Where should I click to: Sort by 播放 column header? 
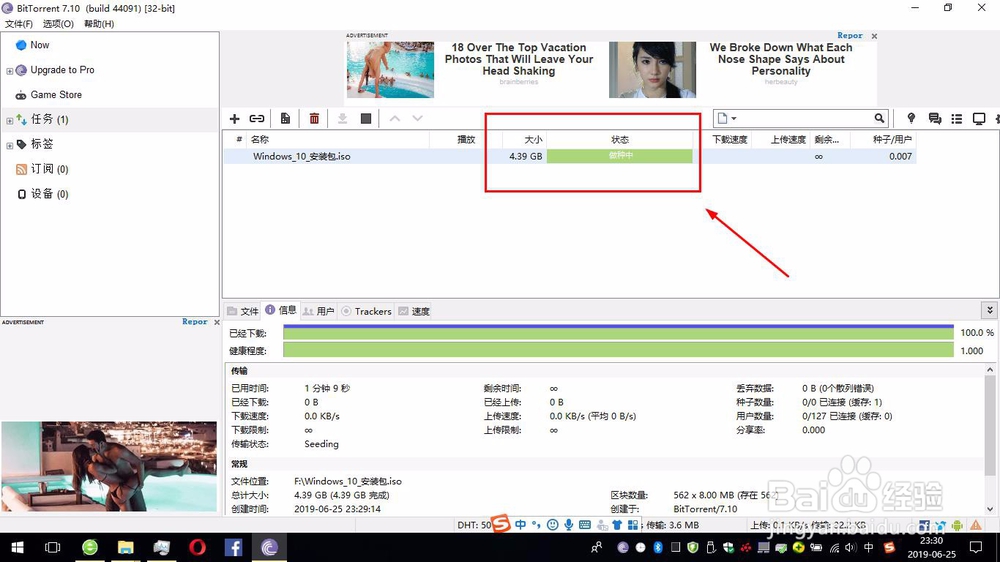click(457, 139)
